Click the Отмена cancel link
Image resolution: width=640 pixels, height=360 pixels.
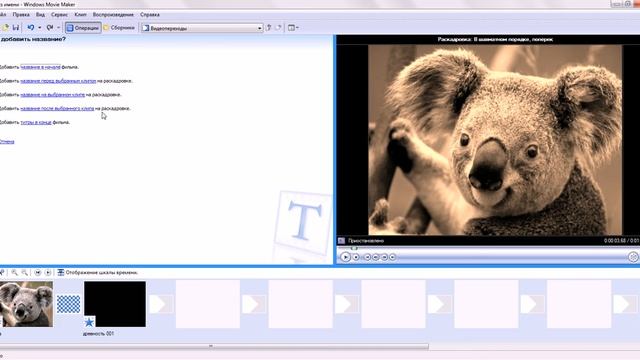pos(7,142)
